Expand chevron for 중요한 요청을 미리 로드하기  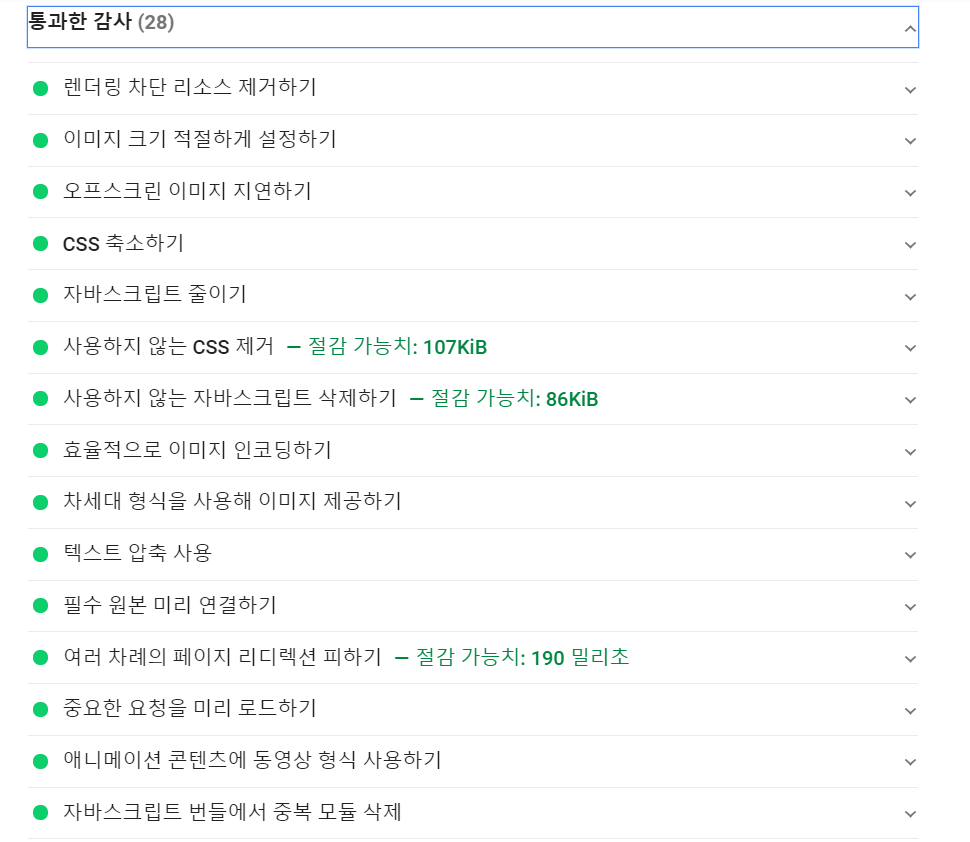[x=910, y=711]
